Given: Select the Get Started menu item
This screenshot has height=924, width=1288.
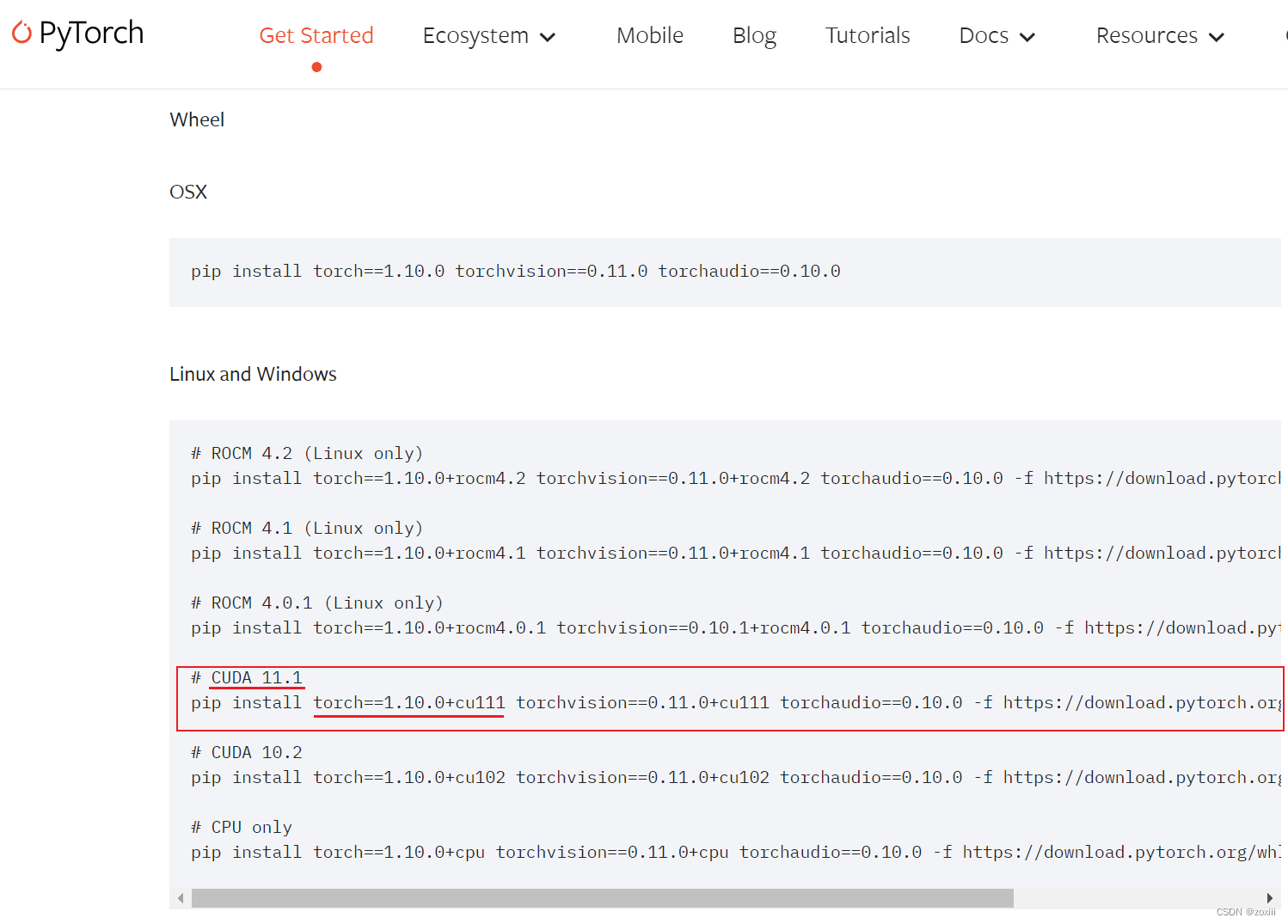Looking at the screenshot, I should click(316, 35).
